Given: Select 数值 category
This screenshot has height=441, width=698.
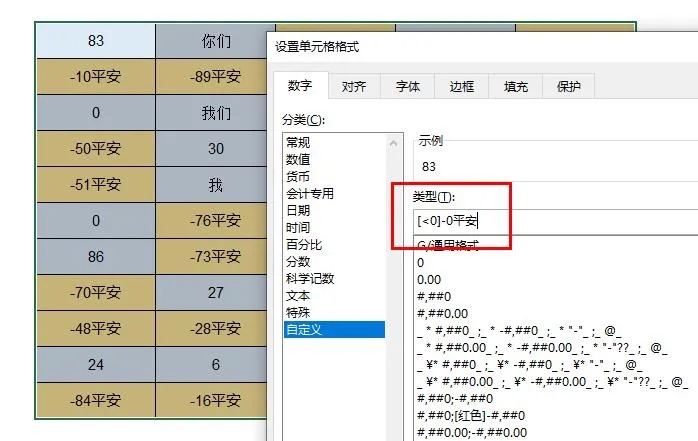Looking at the screenshot, I should click(x=298, y=159).
